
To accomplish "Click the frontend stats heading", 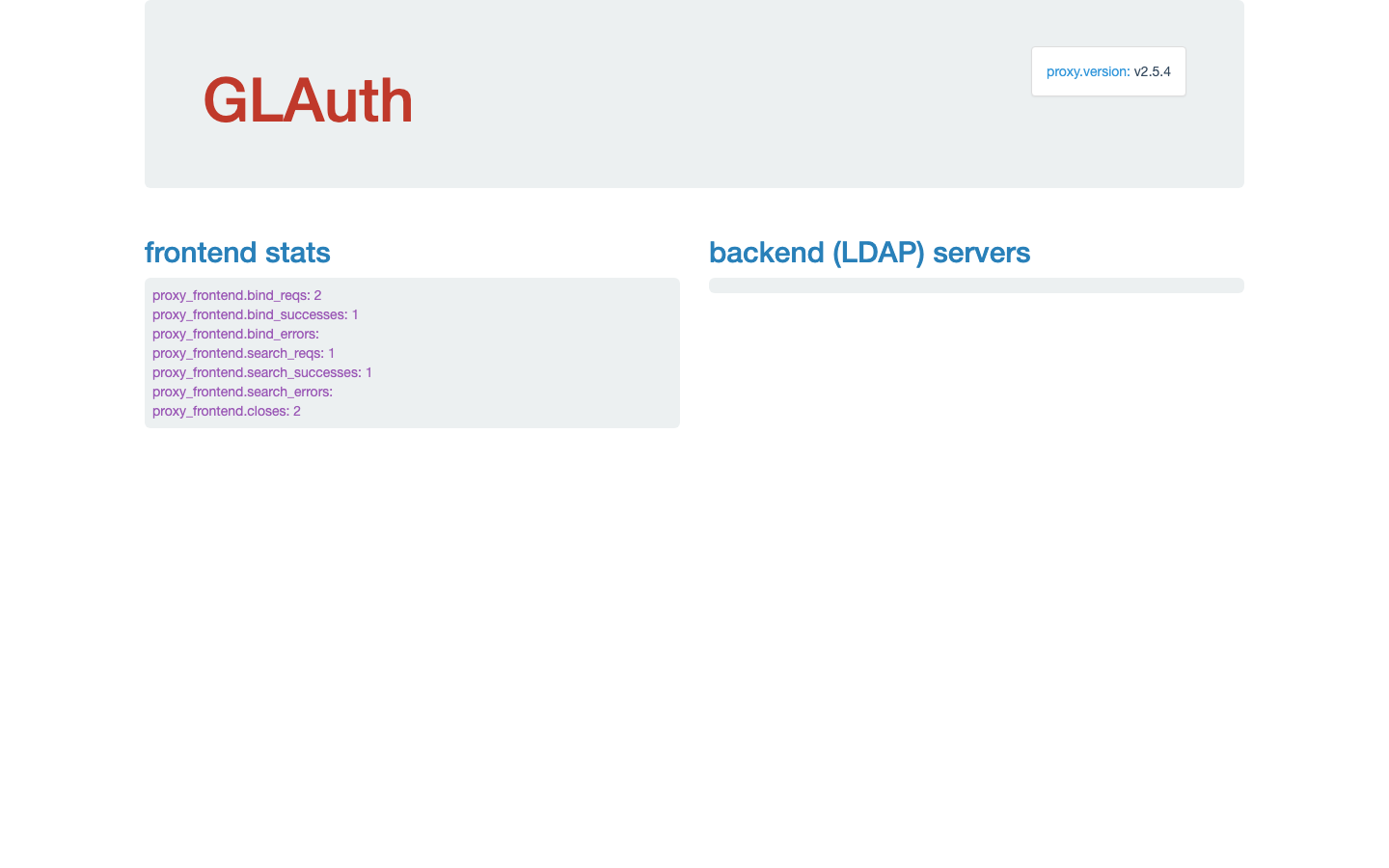I will click(x=237, y=253).
